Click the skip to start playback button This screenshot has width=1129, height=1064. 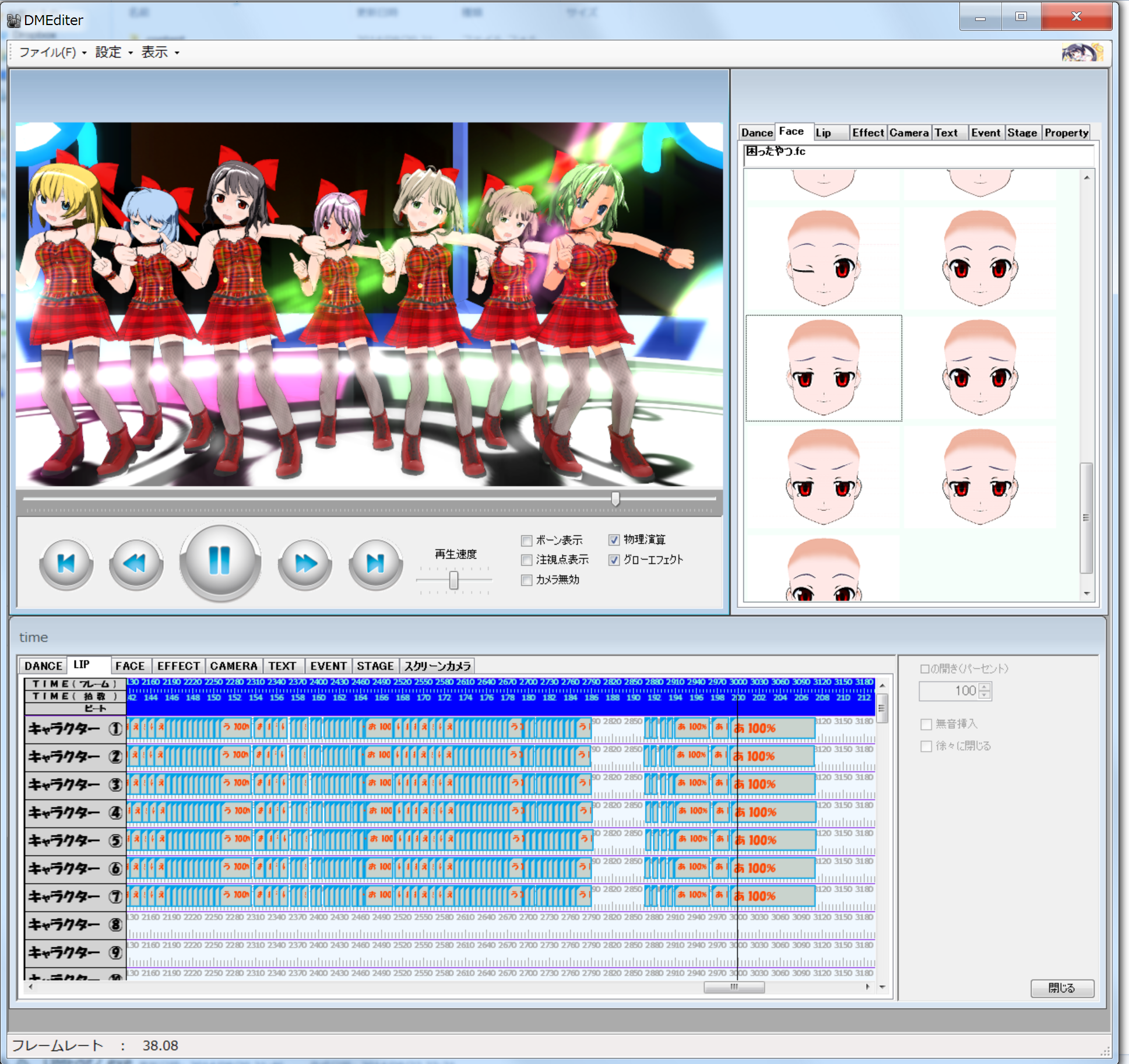pos(66,563)
